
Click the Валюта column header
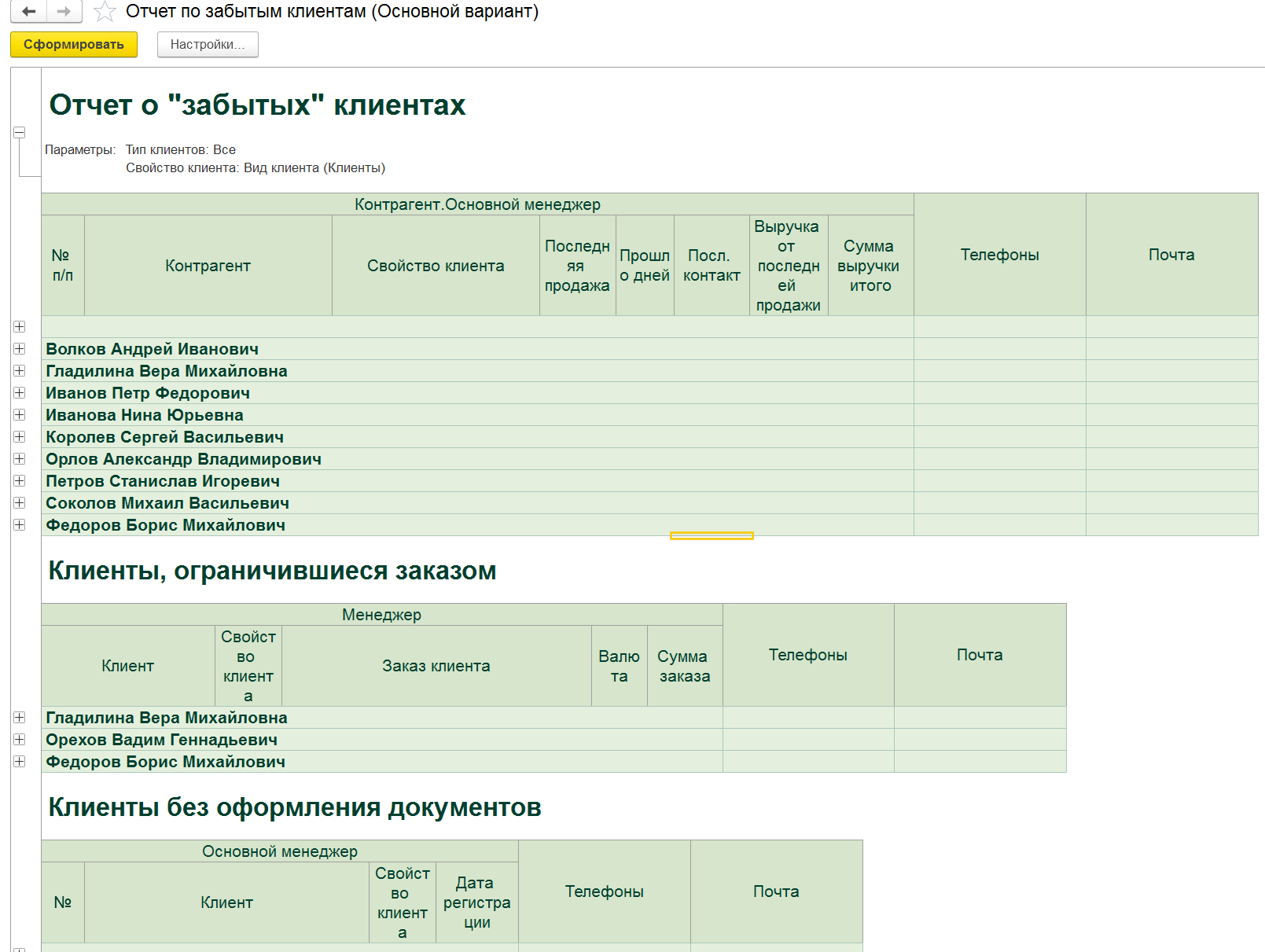pos(620,666)
